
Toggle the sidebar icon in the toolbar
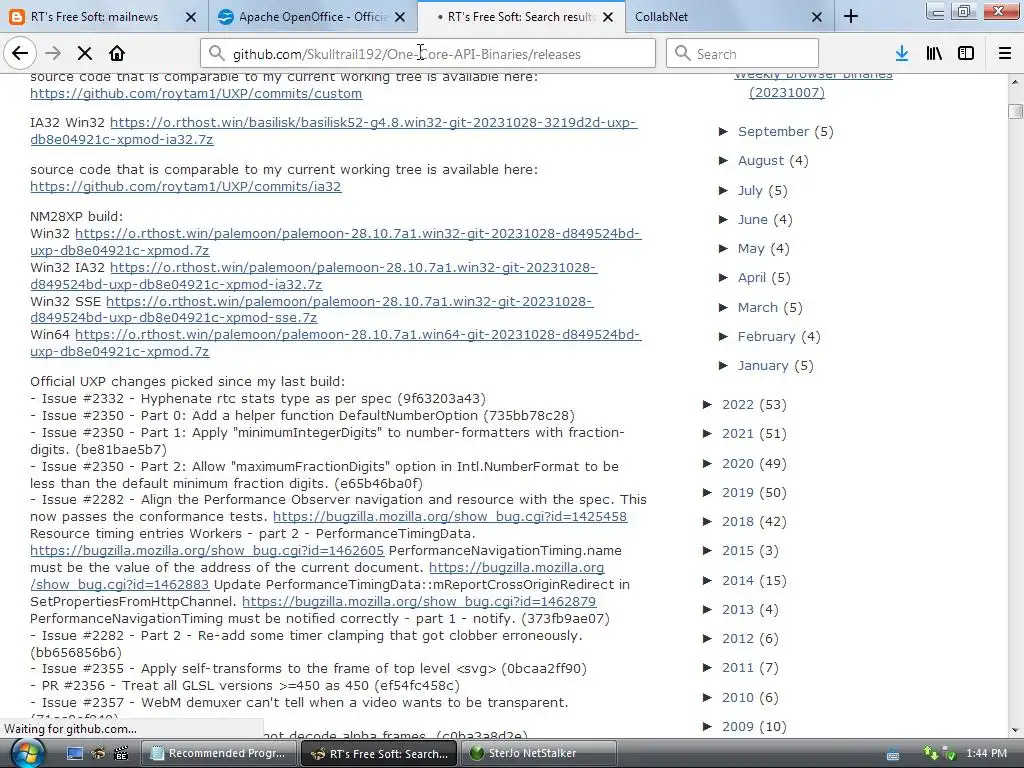click(966, 54)
